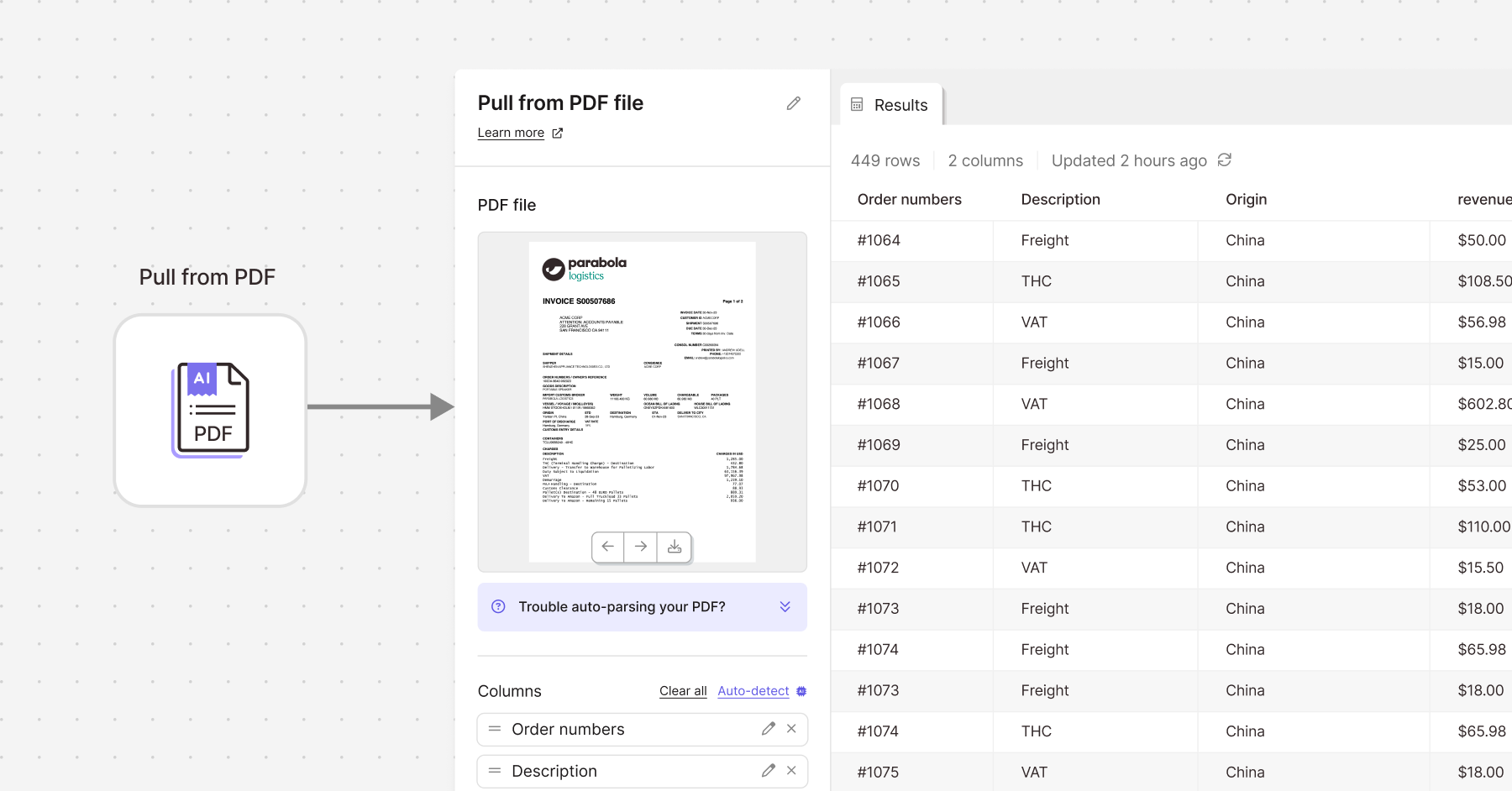Remove the Order numbers column
Image resolution: width=1512 pixels, height=791 pixels.
click(791, 729)
